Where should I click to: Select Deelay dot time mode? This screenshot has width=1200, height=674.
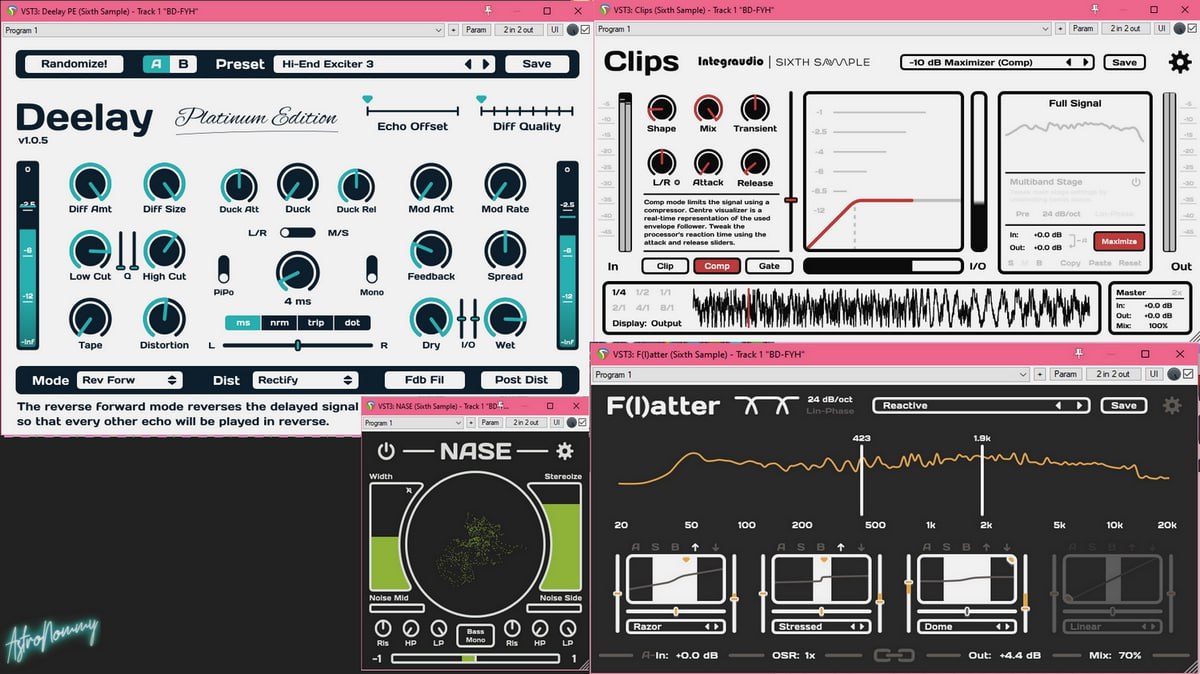(352, 323)
